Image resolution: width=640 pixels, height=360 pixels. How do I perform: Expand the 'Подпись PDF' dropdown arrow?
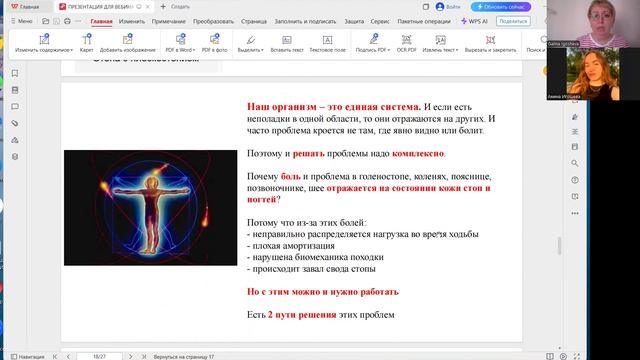(389, 50)
